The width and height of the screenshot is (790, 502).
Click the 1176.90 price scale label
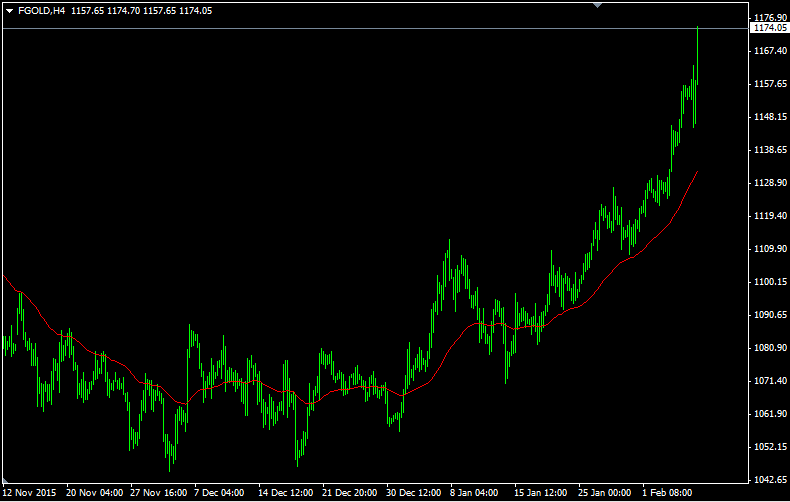pos(770,18)
